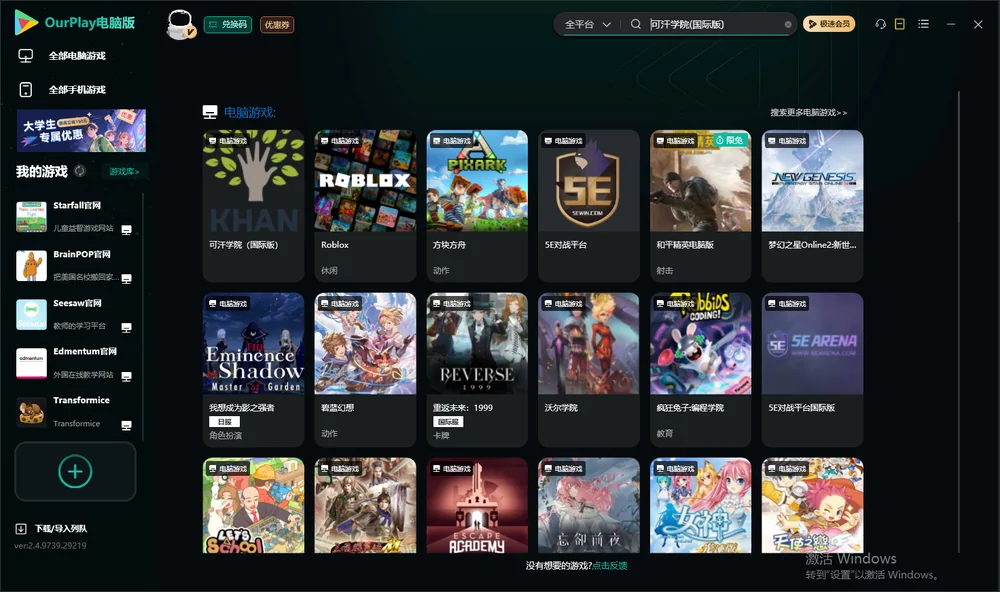Open the 我想成为影之强者 game card

253,369
